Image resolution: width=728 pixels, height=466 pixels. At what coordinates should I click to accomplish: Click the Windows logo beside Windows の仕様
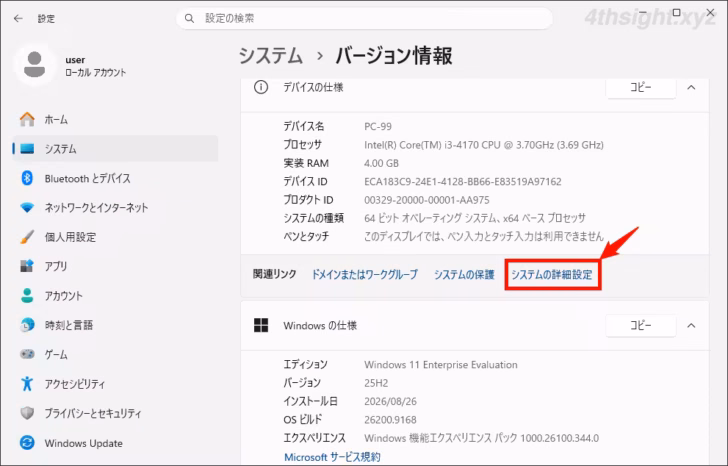tap(261, 325)
